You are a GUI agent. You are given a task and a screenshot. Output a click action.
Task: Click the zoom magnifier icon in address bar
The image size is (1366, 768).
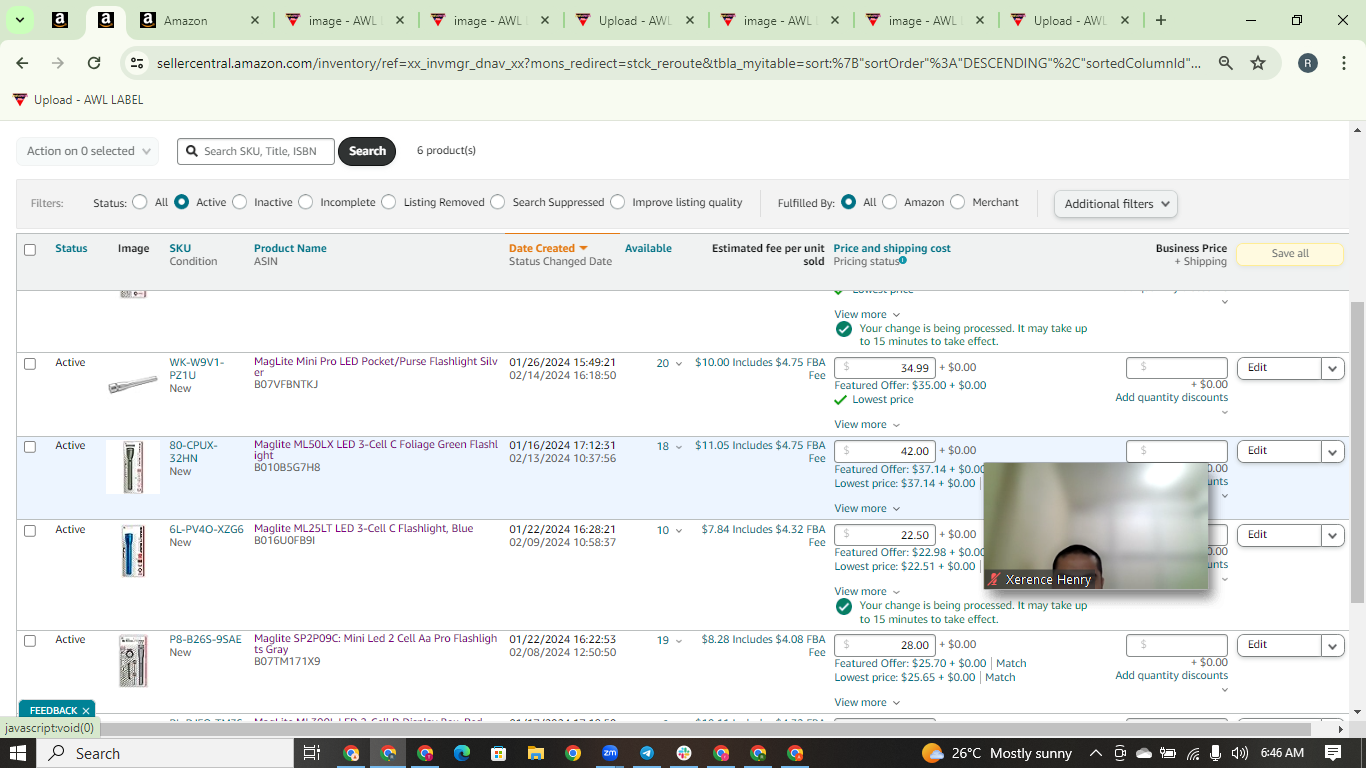pos(1225,63)
